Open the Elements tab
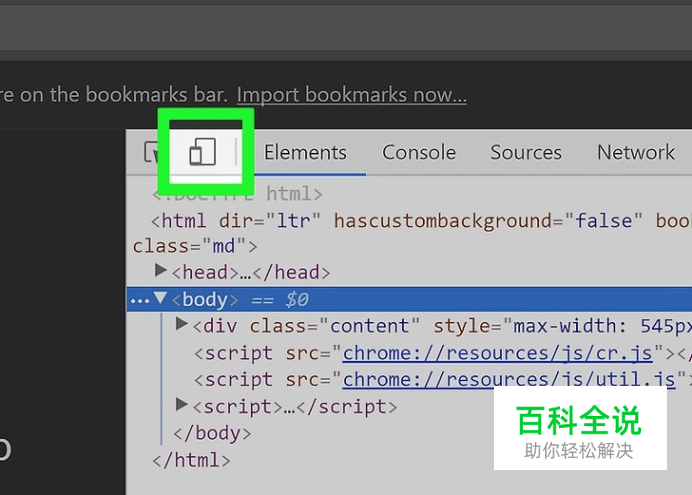Image resolution: width=692 pixels, height=495 pixels. [305, 153]
